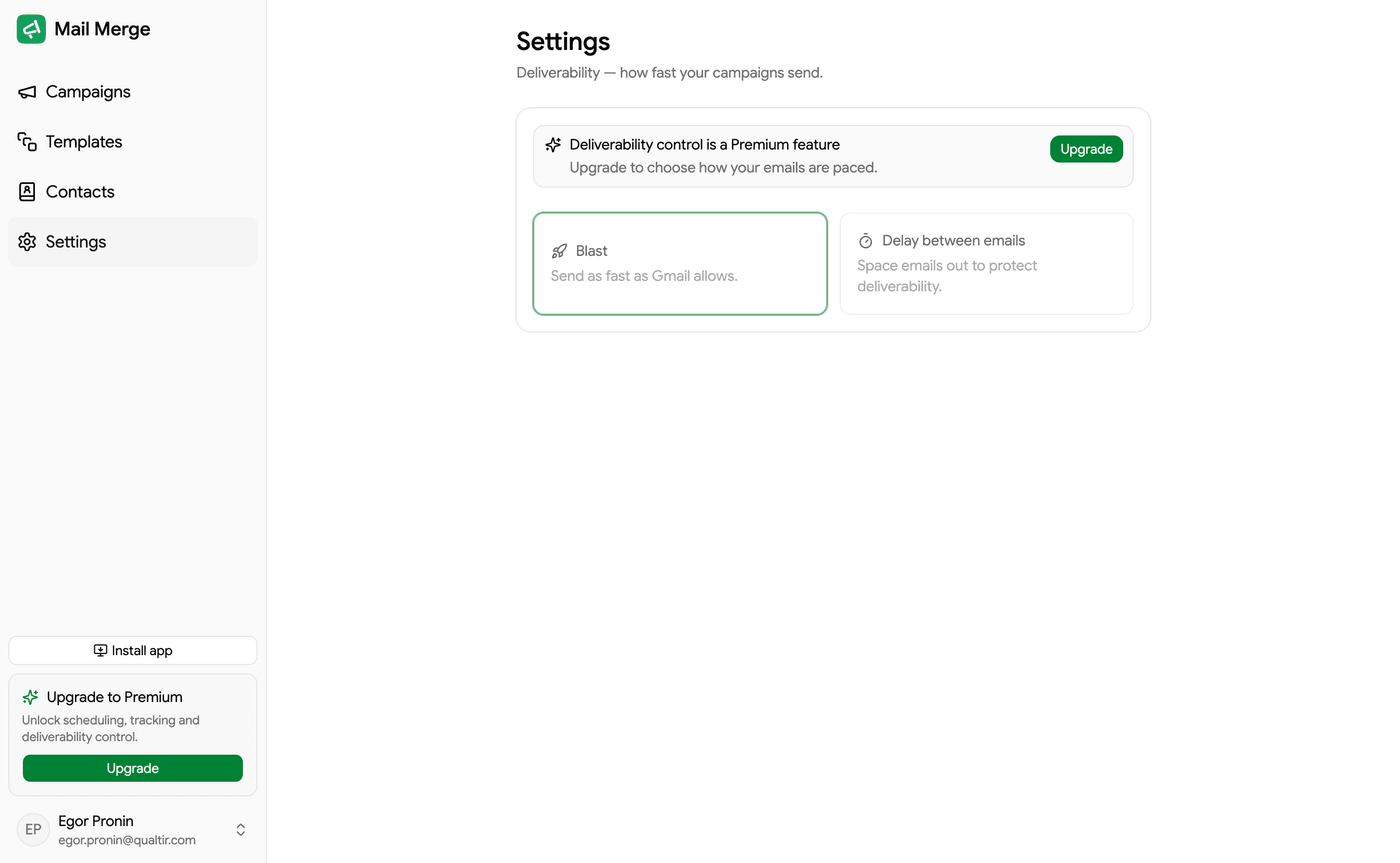Click the Campaigns megaphone icon
1400x863 pixels.
click(27, 92)
